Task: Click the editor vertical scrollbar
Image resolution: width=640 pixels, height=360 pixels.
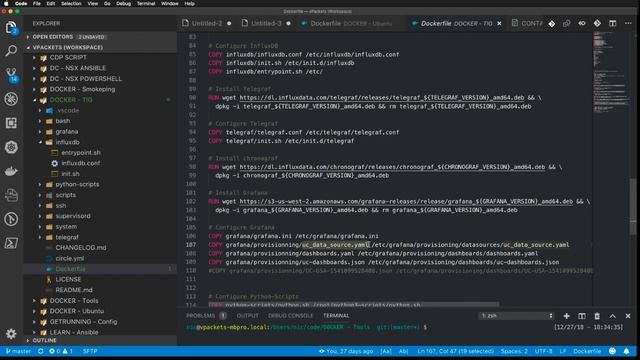Action: (633, 206)
